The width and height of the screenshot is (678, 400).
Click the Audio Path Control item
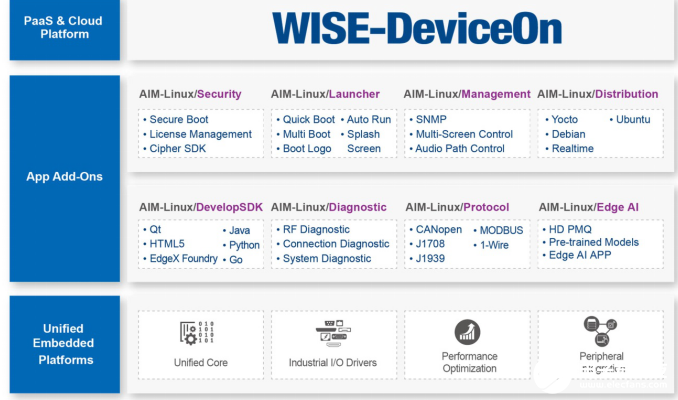point(460,148)
